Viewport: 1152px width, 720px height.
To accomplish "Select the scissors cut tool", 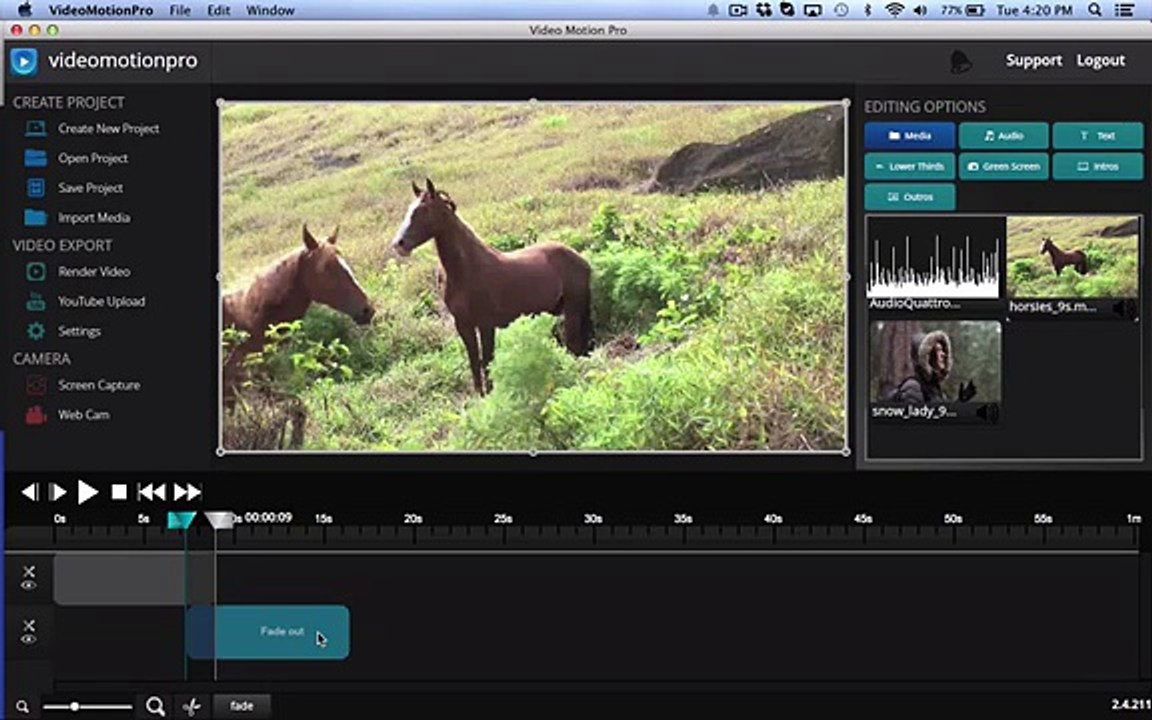I will pyautogui.click(x=191, y=707).
